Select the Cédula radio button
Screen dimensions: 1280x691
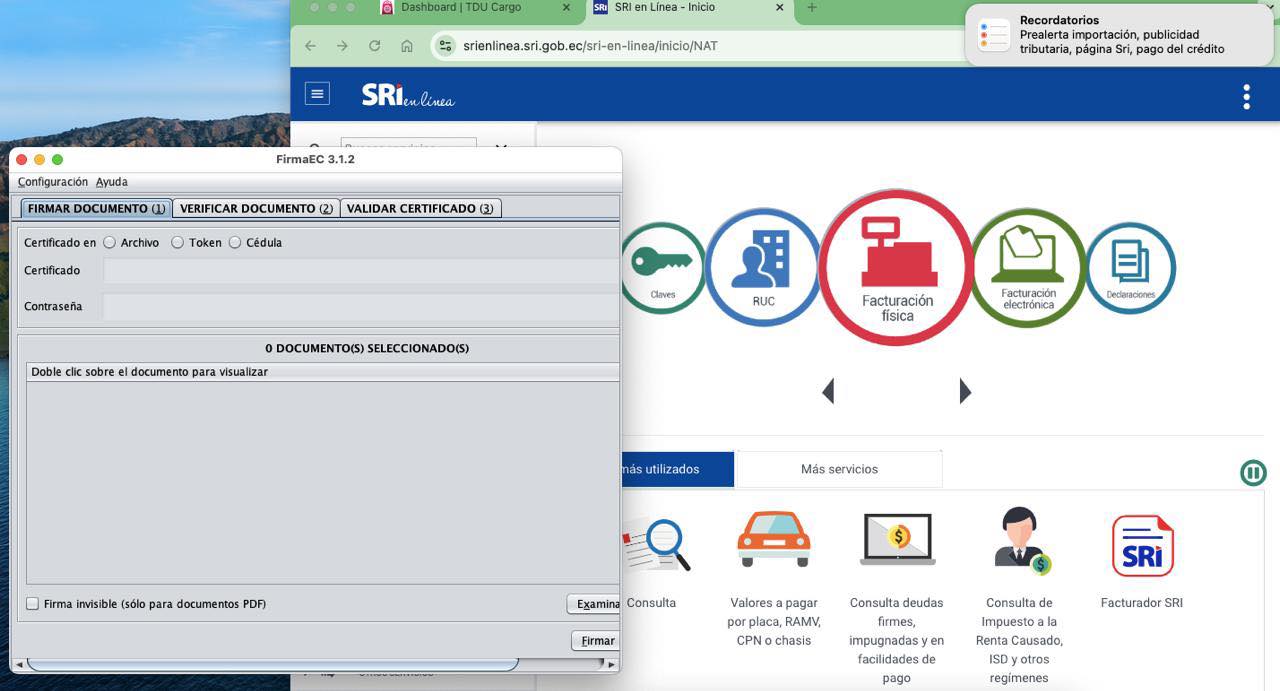pos(235,242)
